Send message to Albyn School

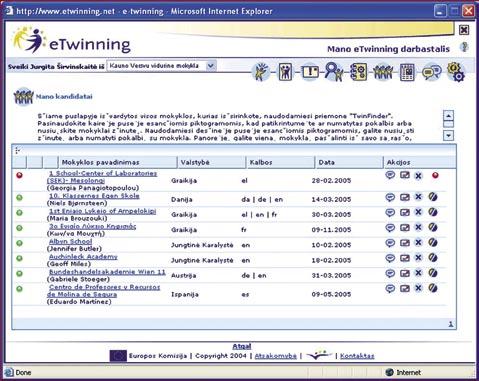[390, 243]
